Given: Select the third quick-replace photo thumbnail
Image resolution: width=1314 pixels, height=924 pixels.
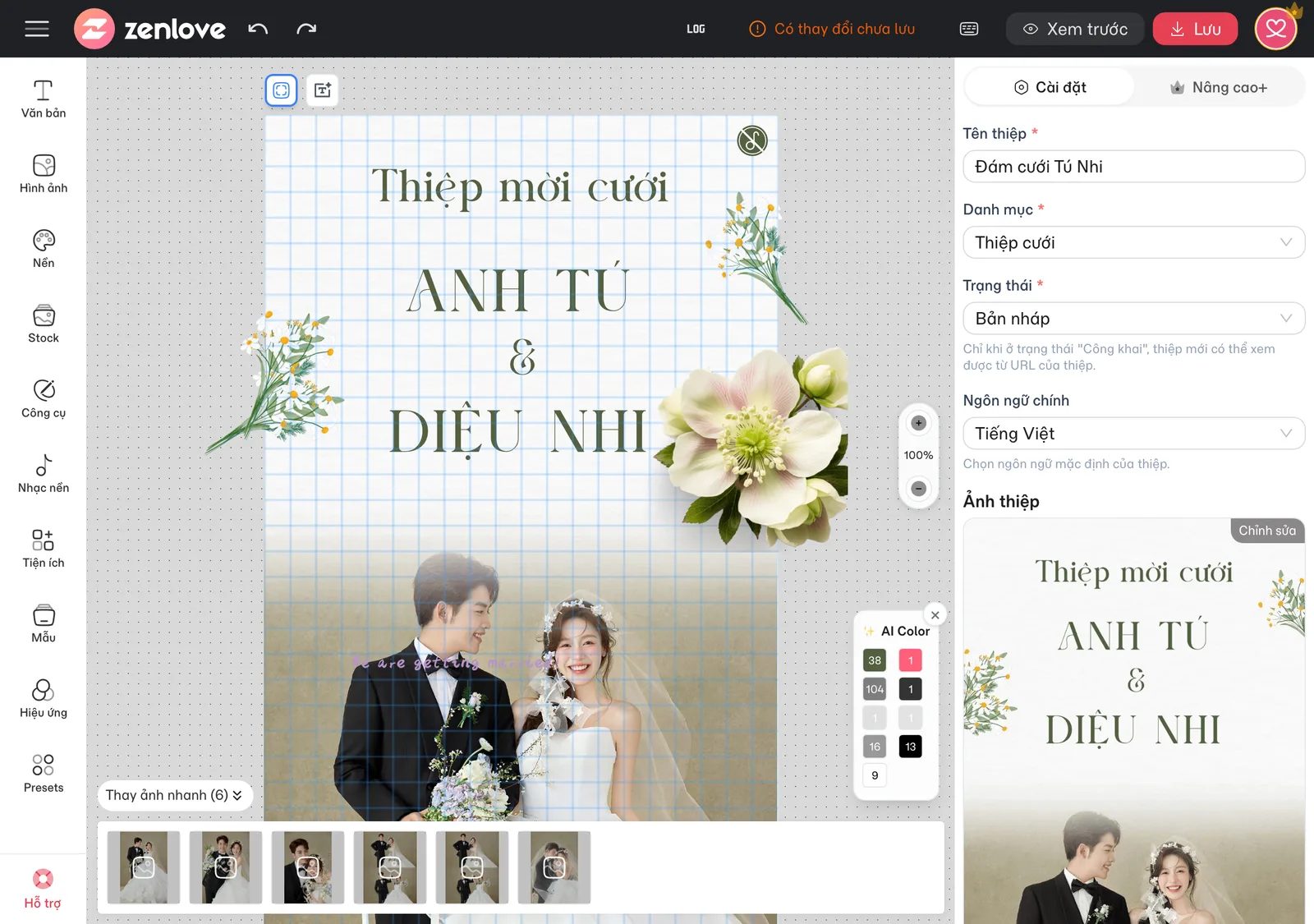Looking at the screenshot, I should pos(308,867).
